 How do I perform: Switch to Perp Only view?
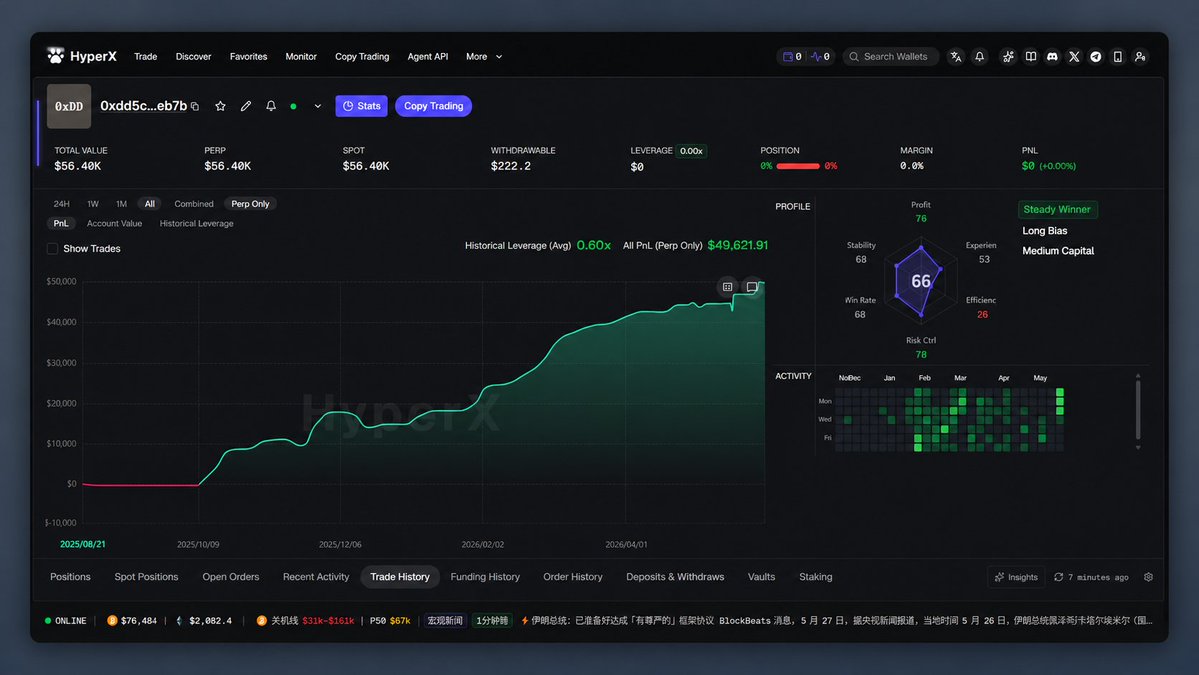250,204
